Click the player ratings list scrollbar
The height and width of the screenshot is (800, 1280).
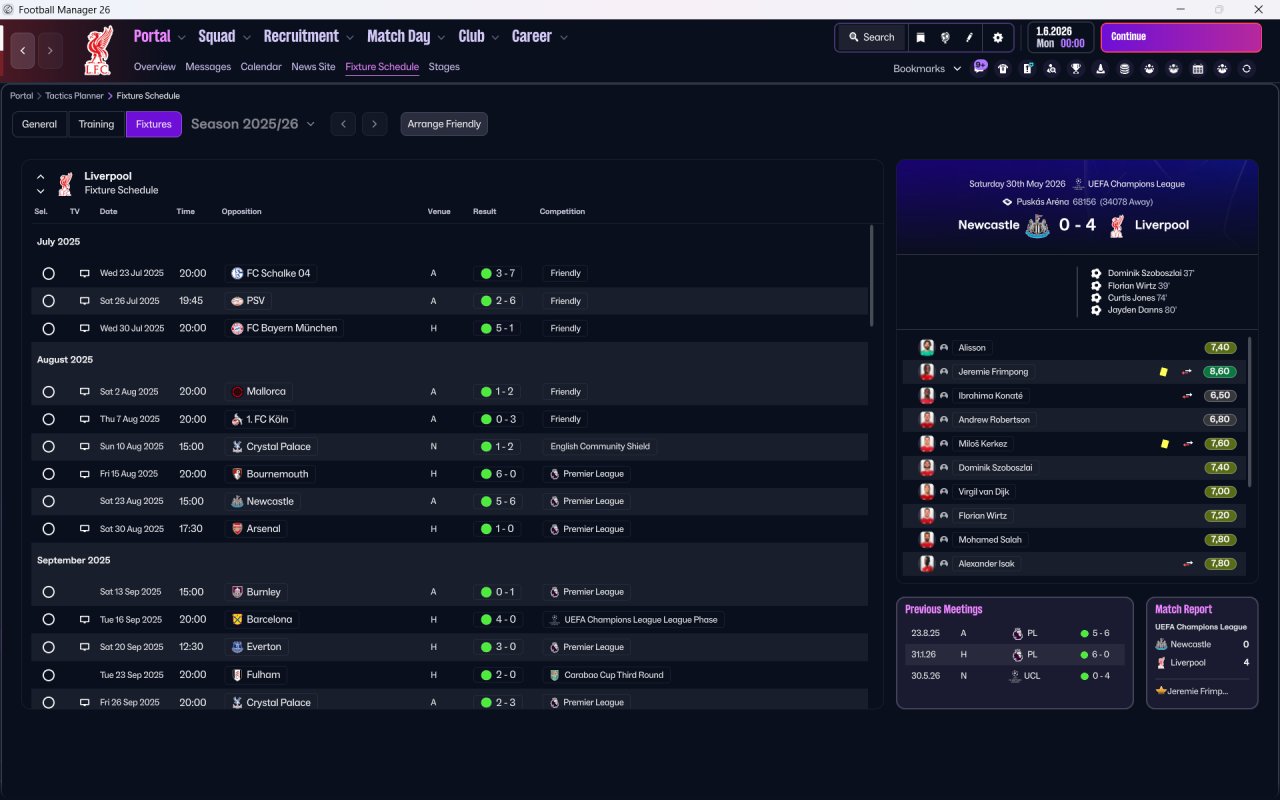pos(1250,412)
